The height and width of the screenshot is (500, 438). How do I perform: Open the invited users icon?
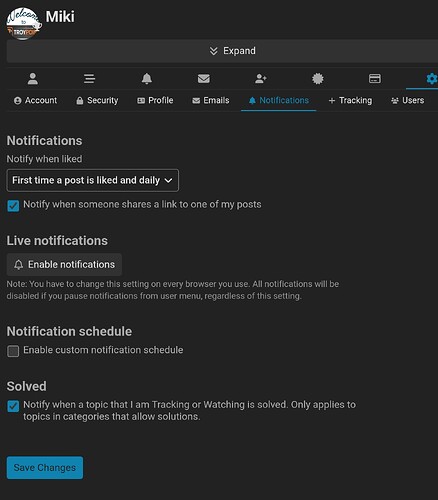point(261,79)
